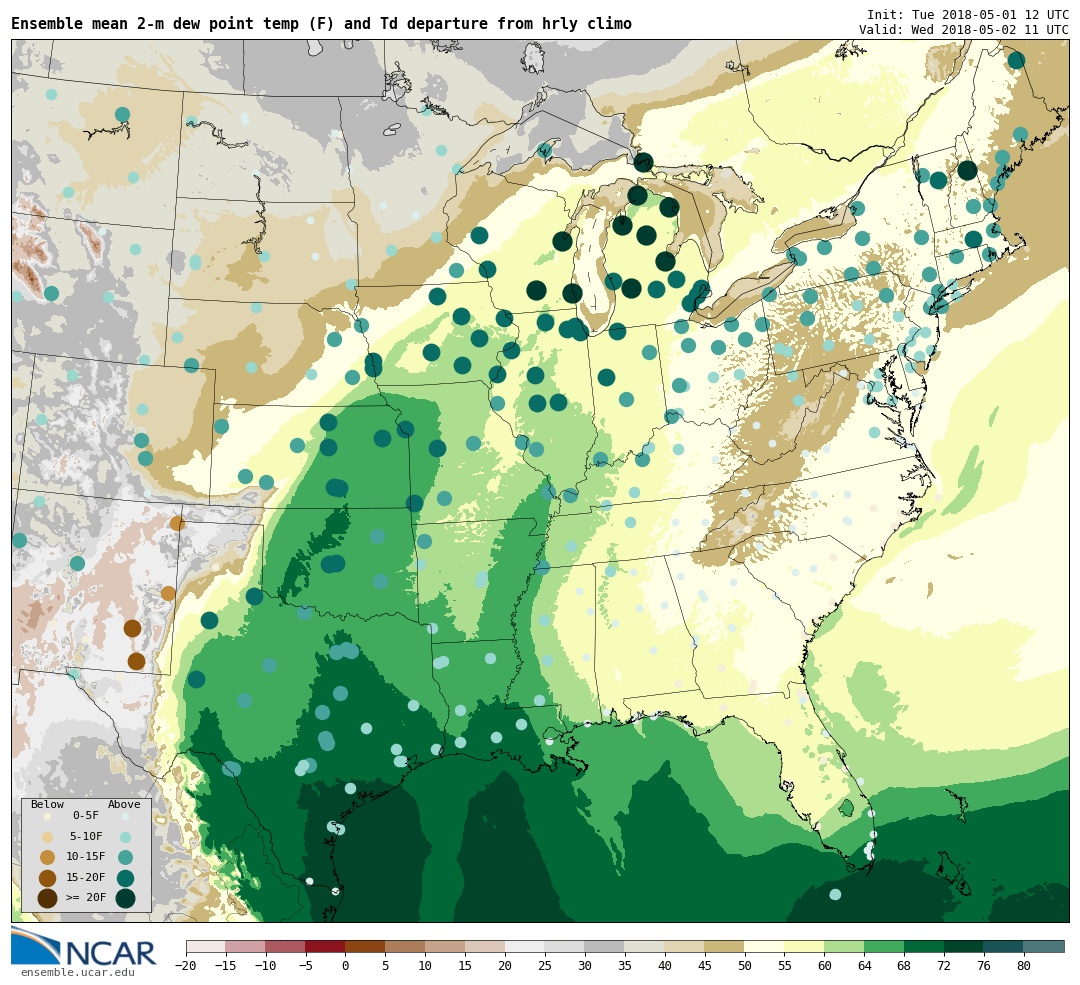1080x985 pixels.
Task: Pick the colorbar swatch between 76 and 80
Action: pos(1004,946)
